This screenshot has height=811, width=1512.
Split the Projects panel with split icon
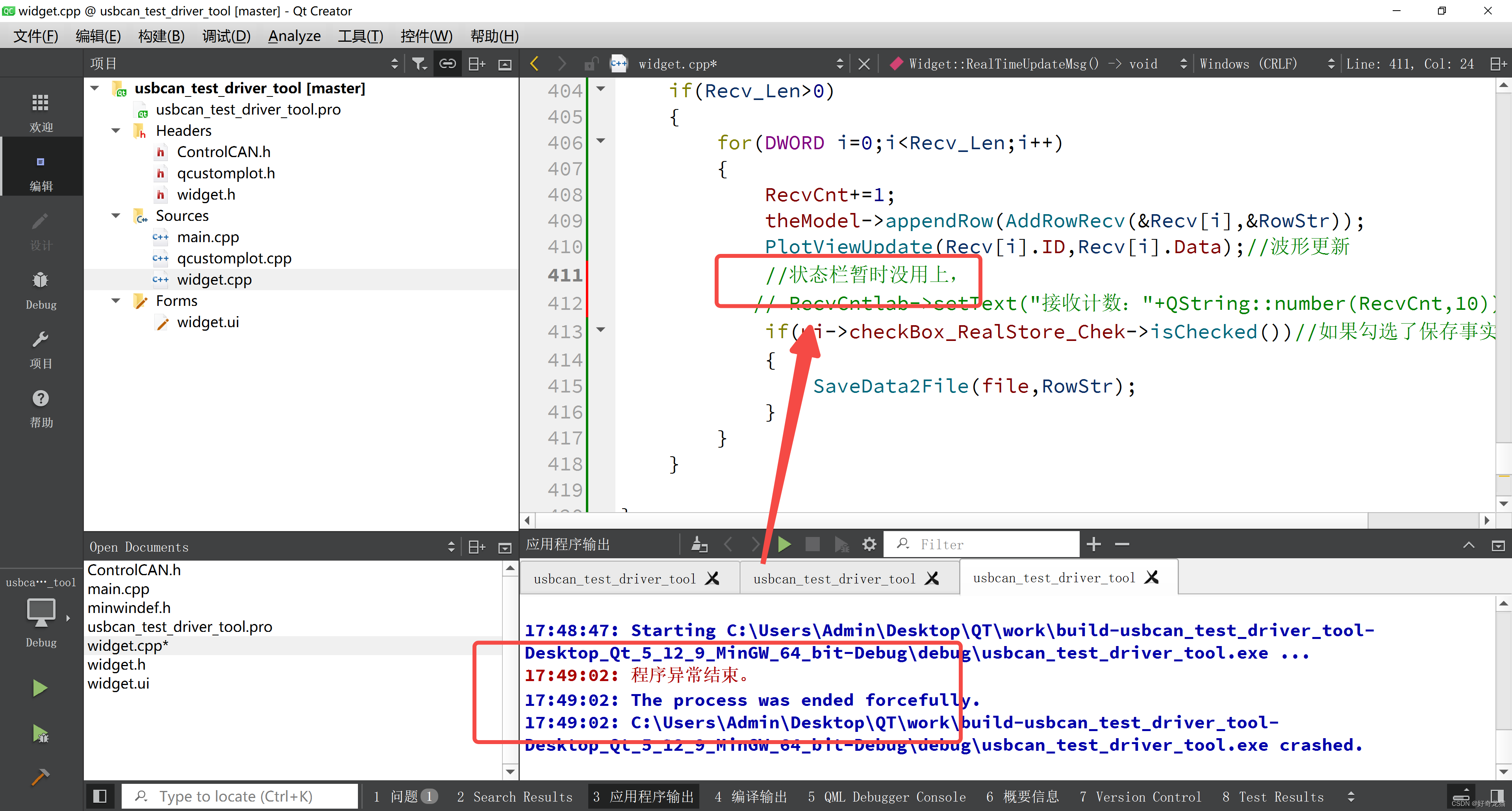click(x=476, y=64)
